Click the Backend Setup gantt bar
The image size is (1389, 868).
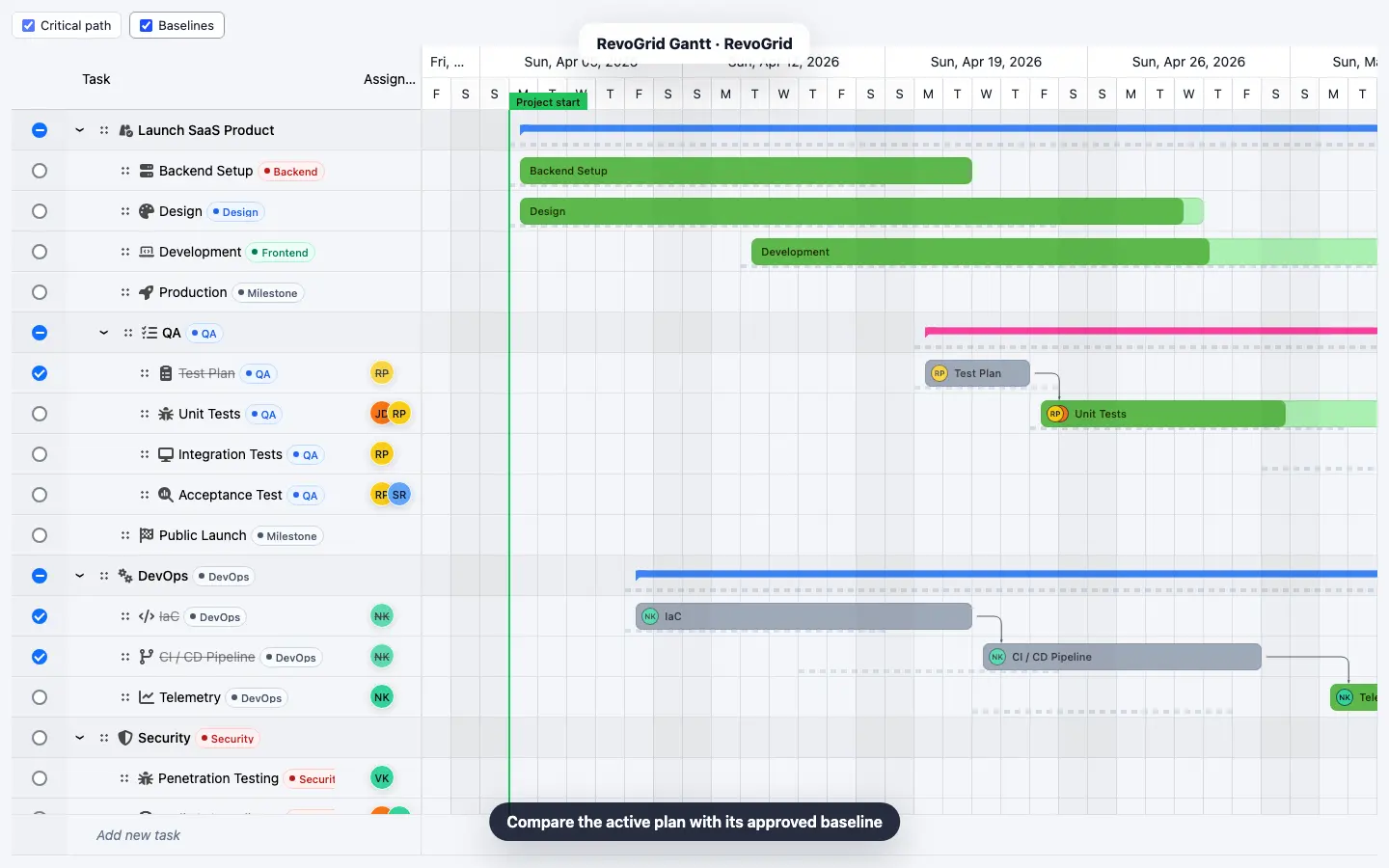click(x=746, y=171)
